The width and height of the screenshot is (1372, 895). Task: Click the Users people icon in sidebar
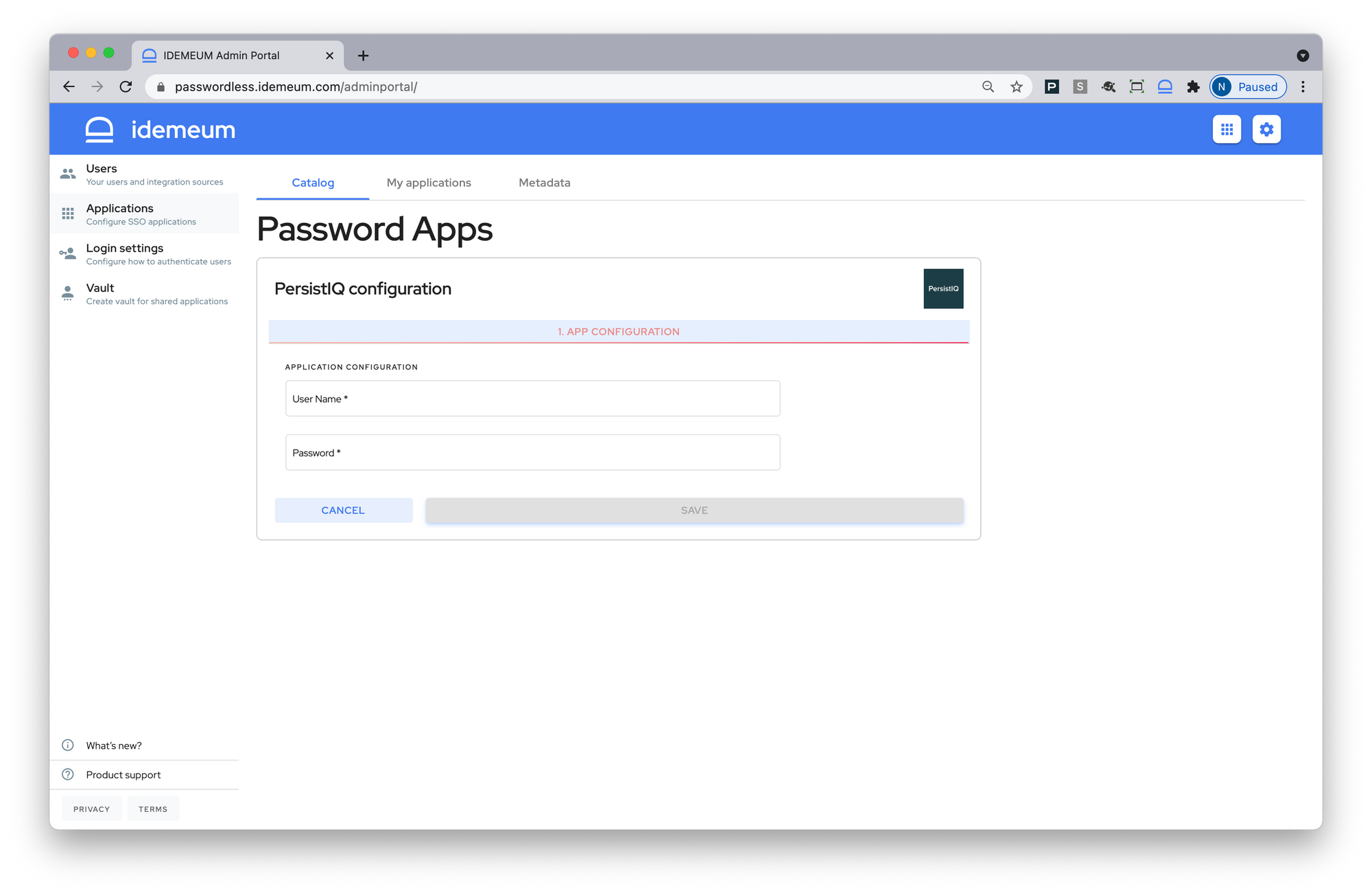coord(68,174)
